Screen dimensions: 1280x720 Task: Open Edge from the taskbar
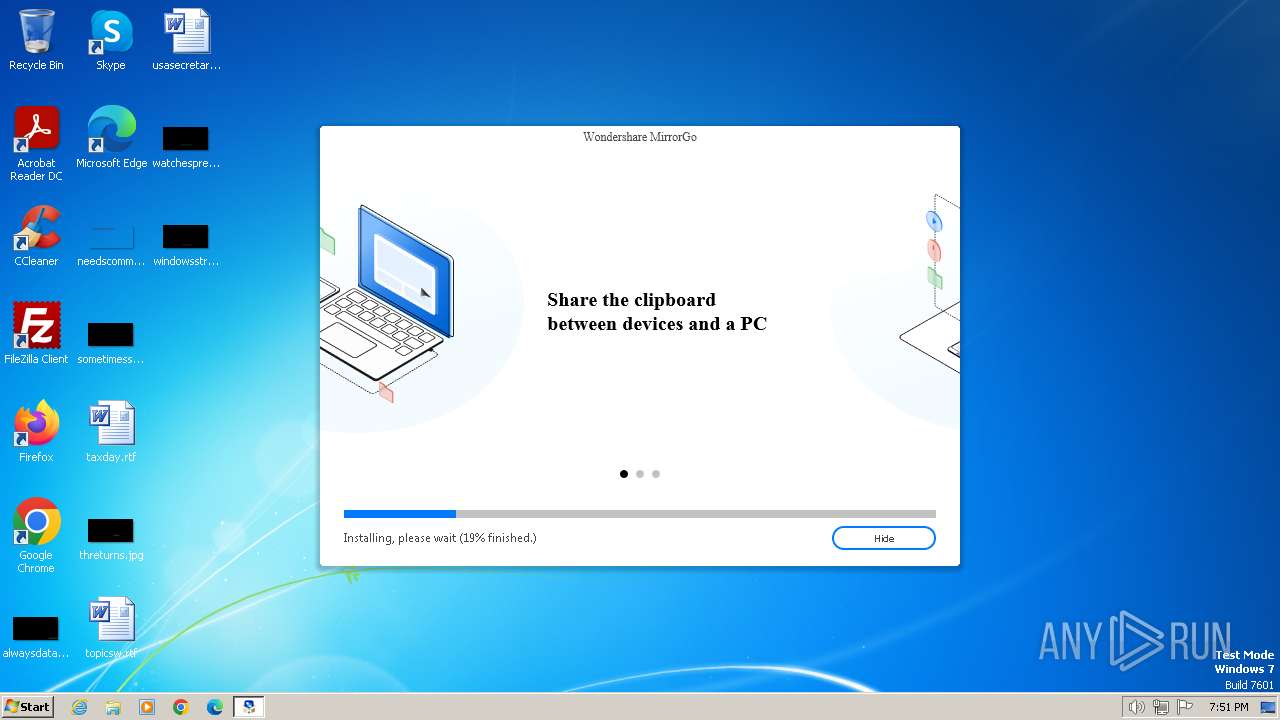215,707
